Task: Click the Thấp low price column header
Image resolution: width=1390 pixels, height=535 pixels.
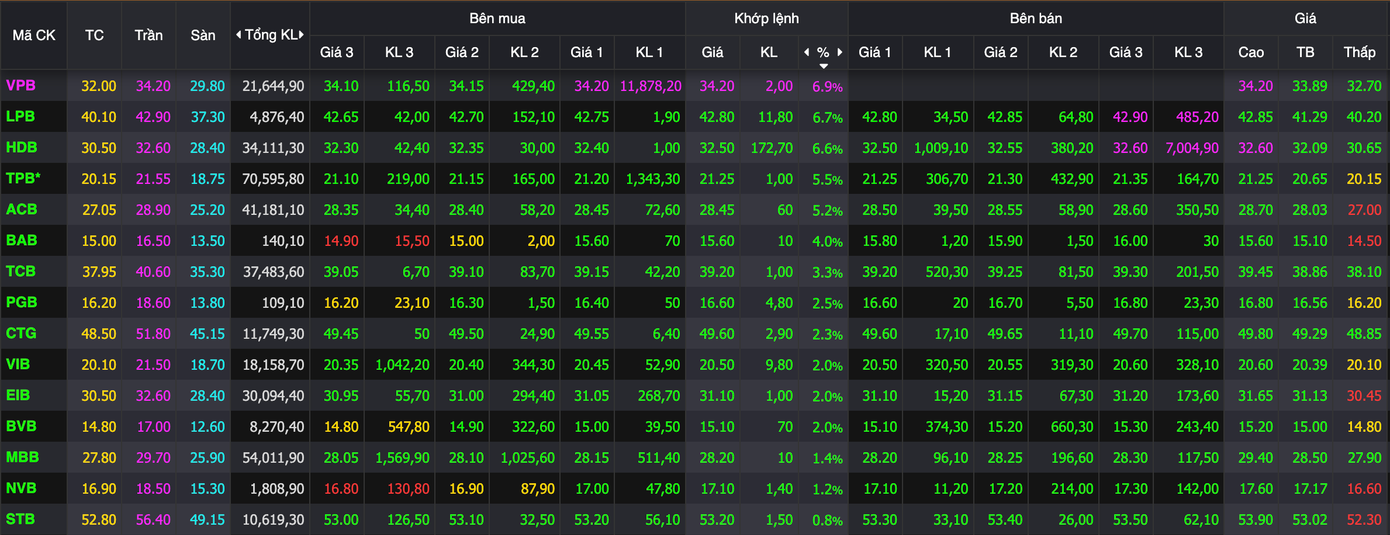Action: pos(1359,52)
